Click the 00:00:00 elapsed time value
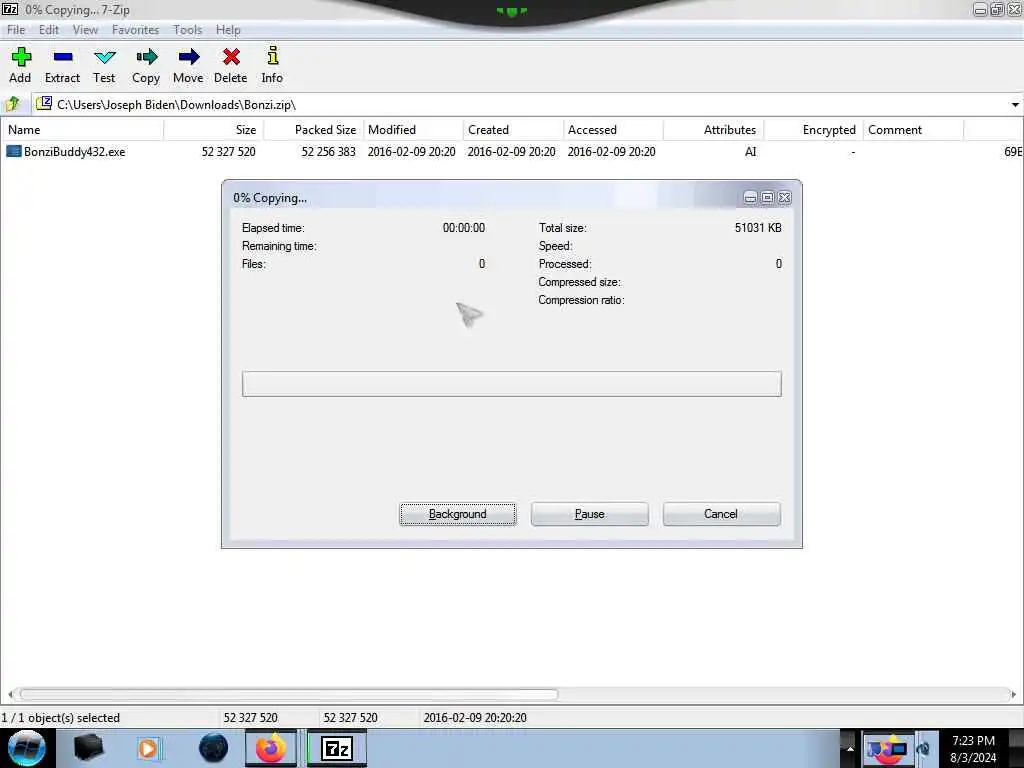This screenshot has width=1024, height=768. click(x=464, y=228)
